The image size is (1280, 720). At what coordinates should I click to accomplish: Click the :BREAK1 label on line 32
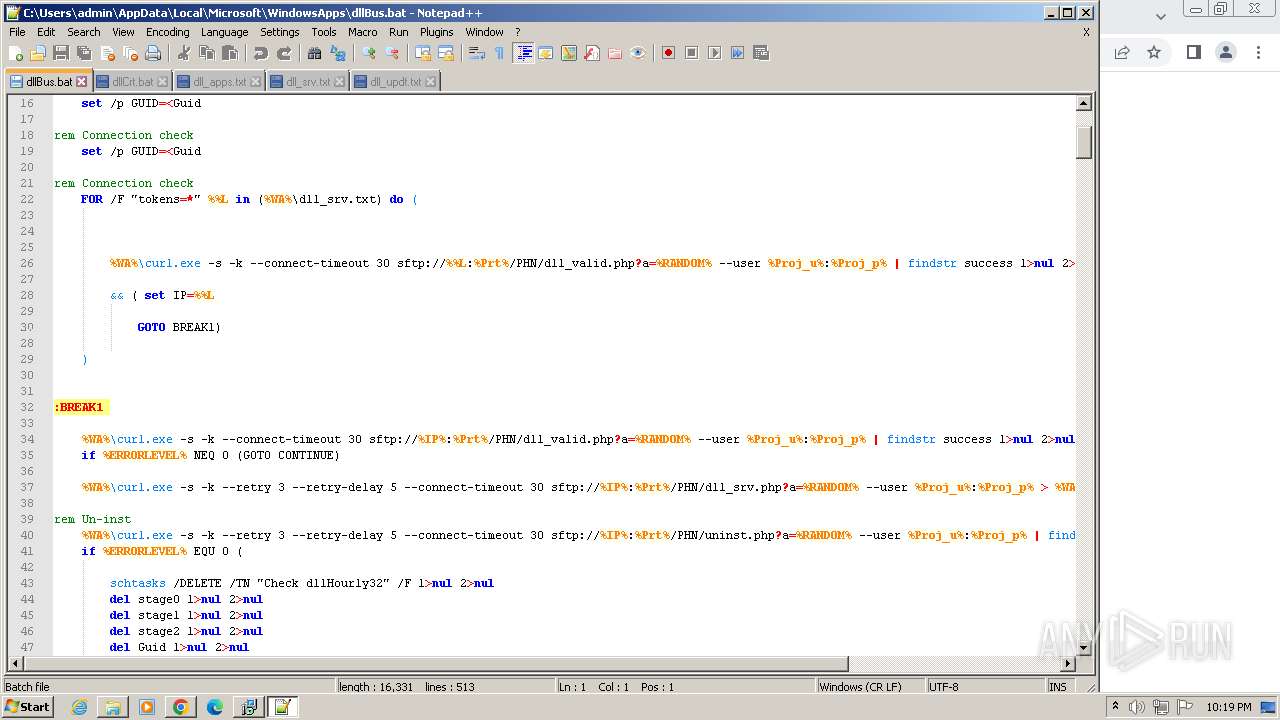coord(79,407)
